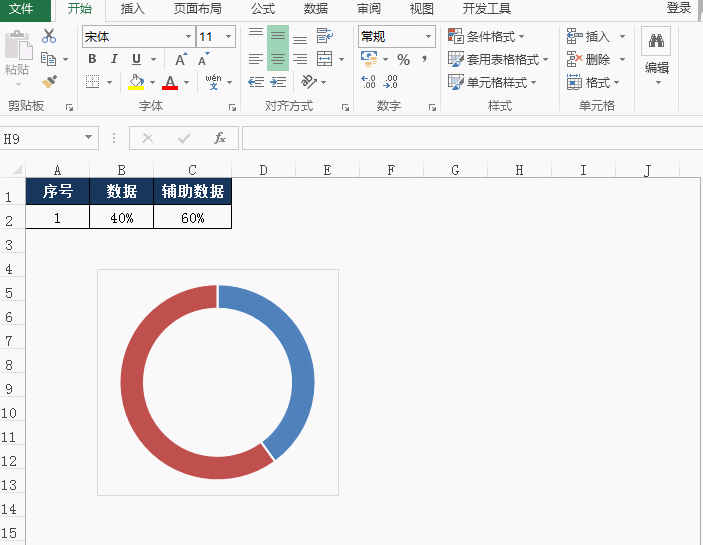Click the 登录 sign-in link
This screenshot has height=545, width=703.
click(678, 8)
